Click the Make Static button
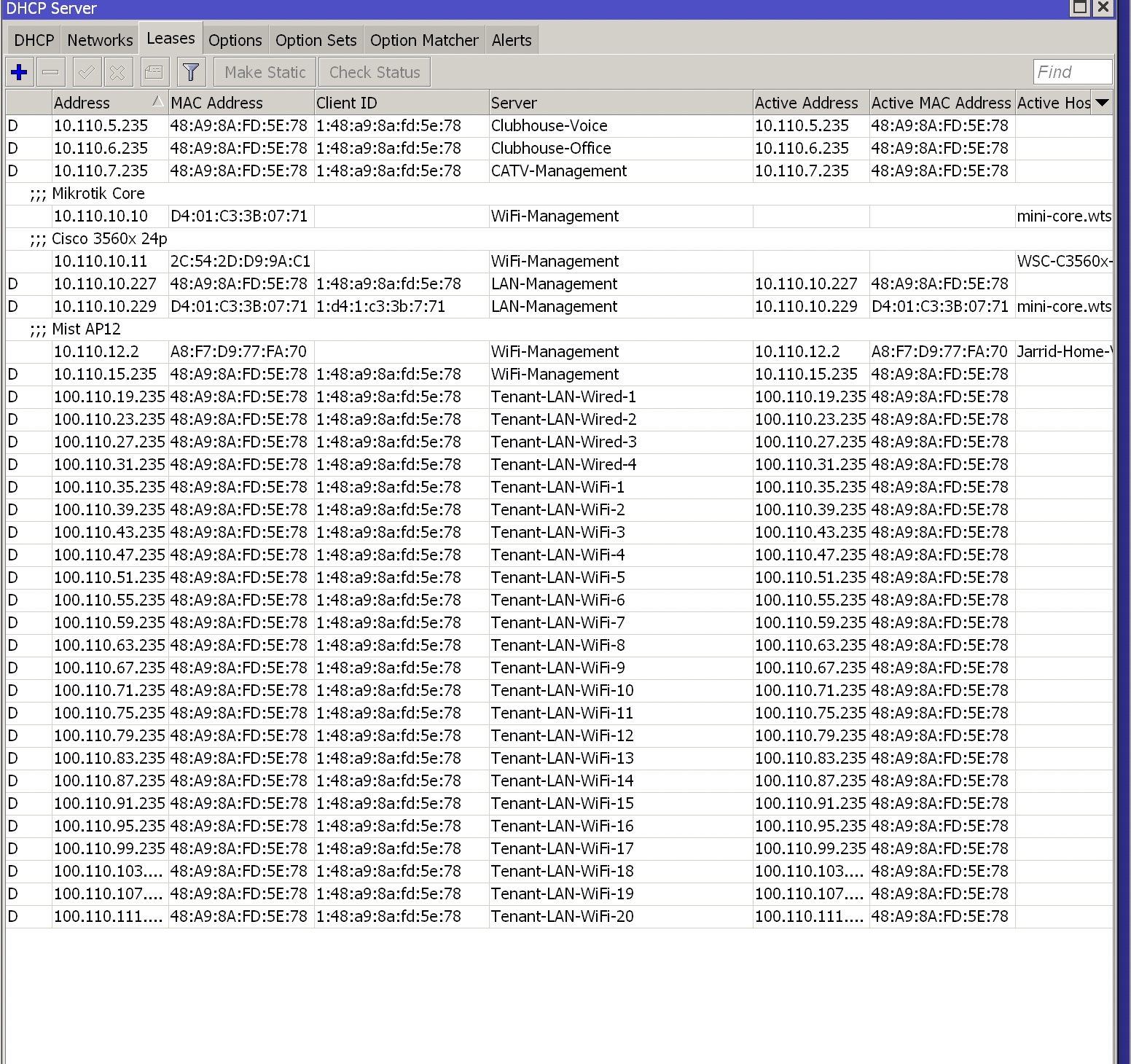The image size is (1131, 1064). point(265,71)
